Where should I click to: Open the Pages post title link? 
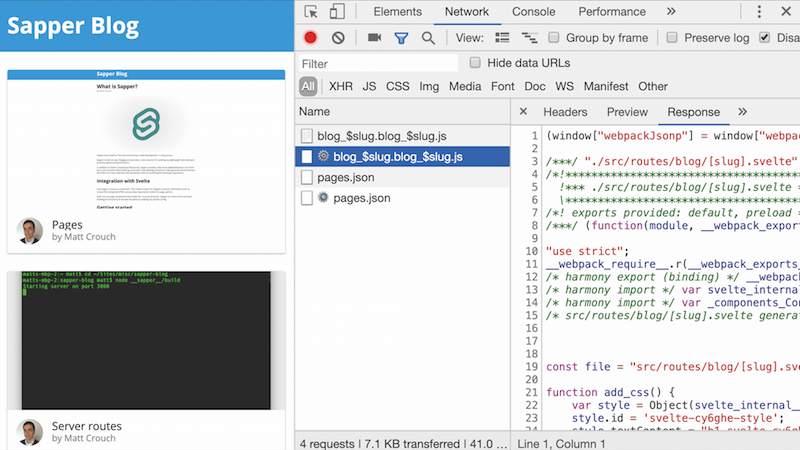(x=67, y=224)
